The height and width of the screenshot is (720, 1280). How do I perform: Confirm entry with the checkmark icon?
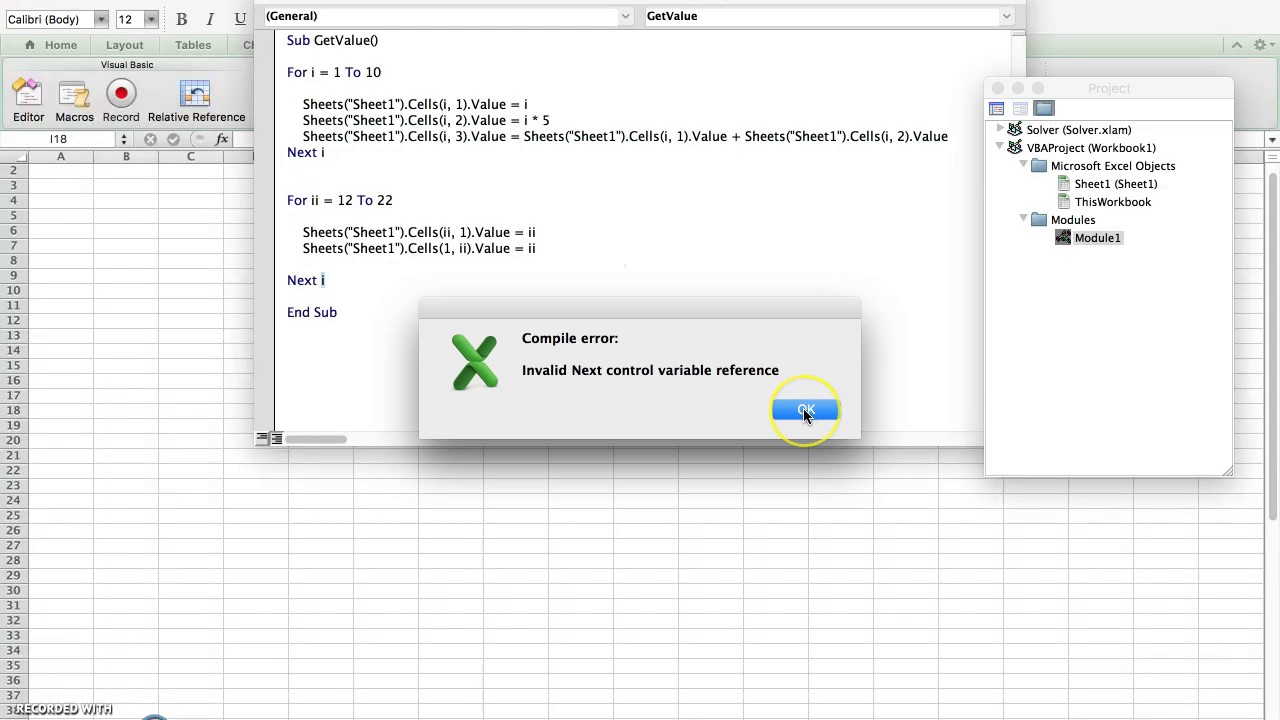coord(173,139)
